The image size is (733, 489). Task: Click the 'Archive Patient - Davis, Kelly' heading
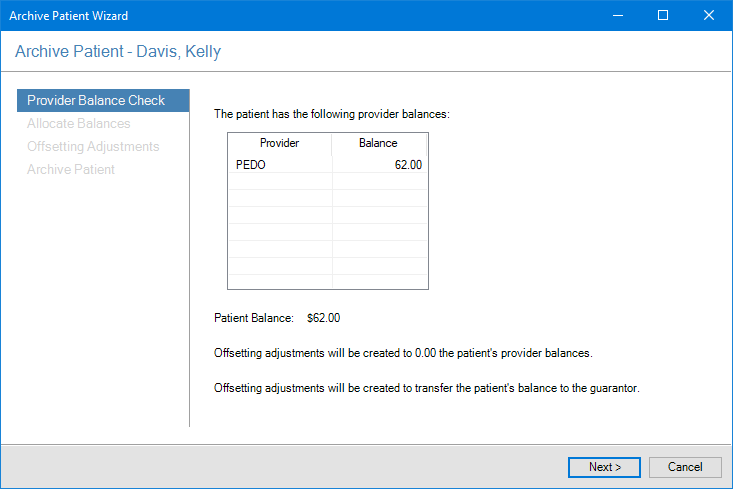[x=118, y=52]
